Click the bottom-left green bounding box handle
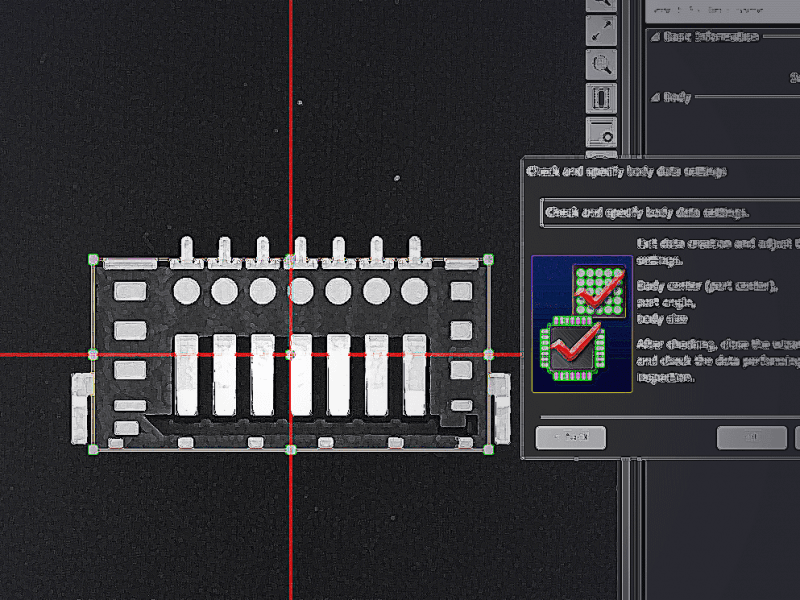Image resolution: width=800 pixels, height=600 pixels. point(93,449)
